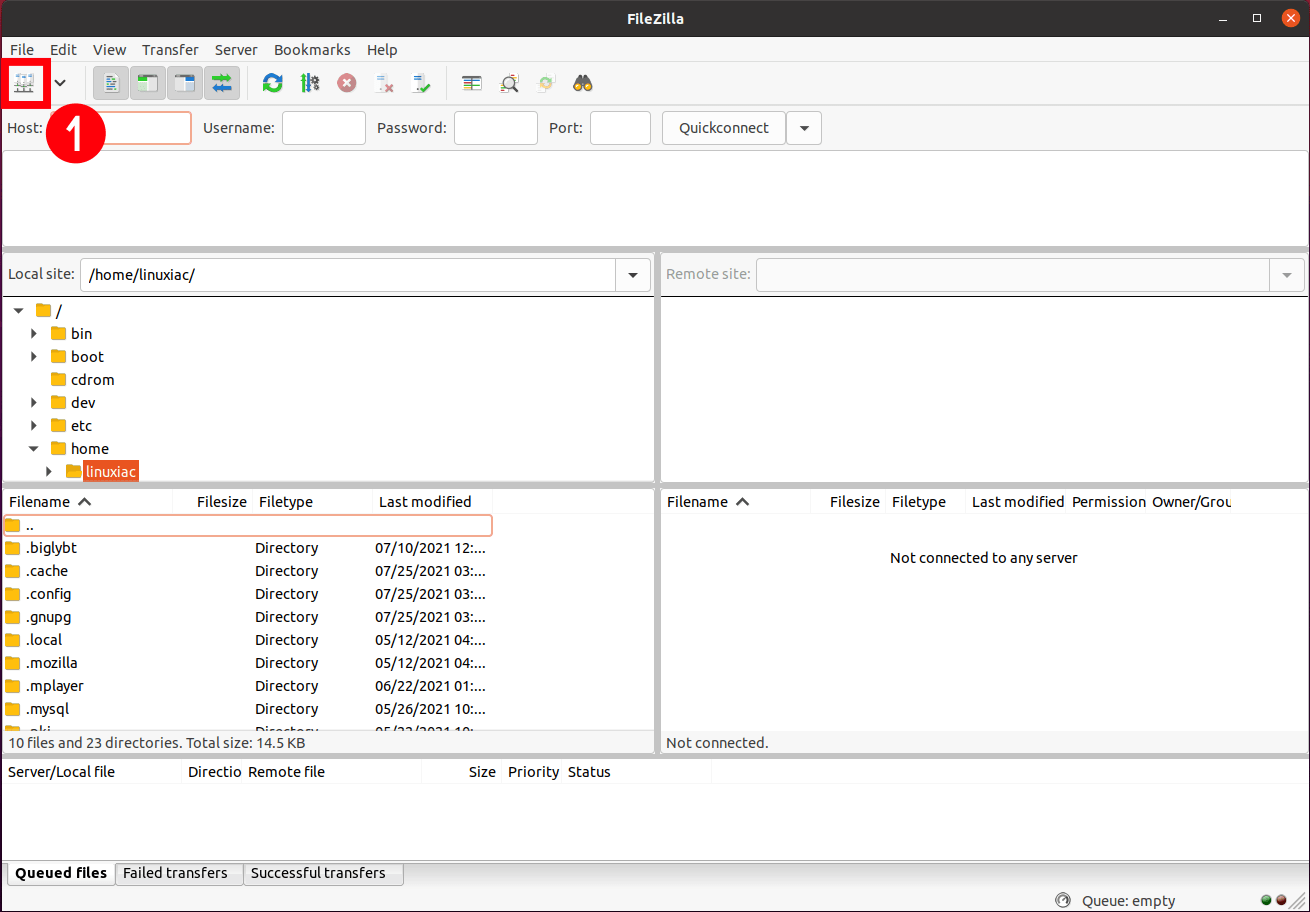Enable synchronized browsing
The width and height of the screenshot is (1310, 912).
click(546, 83)
